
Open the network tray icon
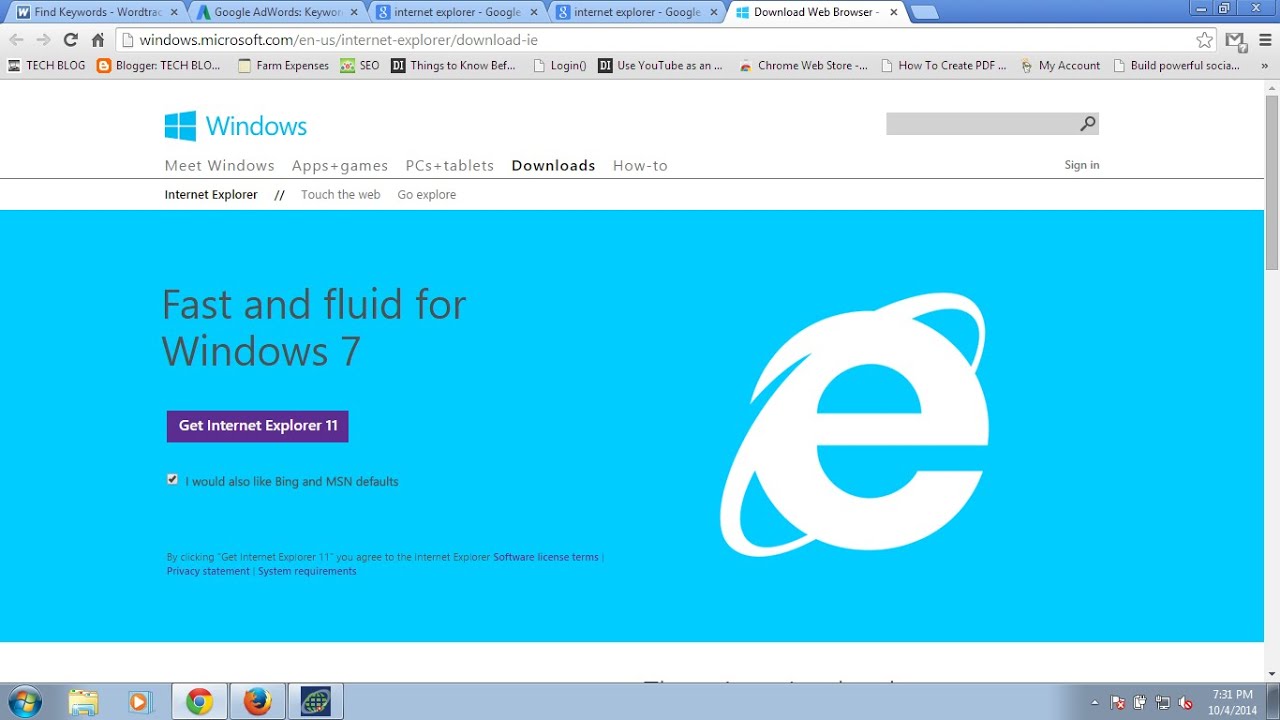(x=1163, y=703)
